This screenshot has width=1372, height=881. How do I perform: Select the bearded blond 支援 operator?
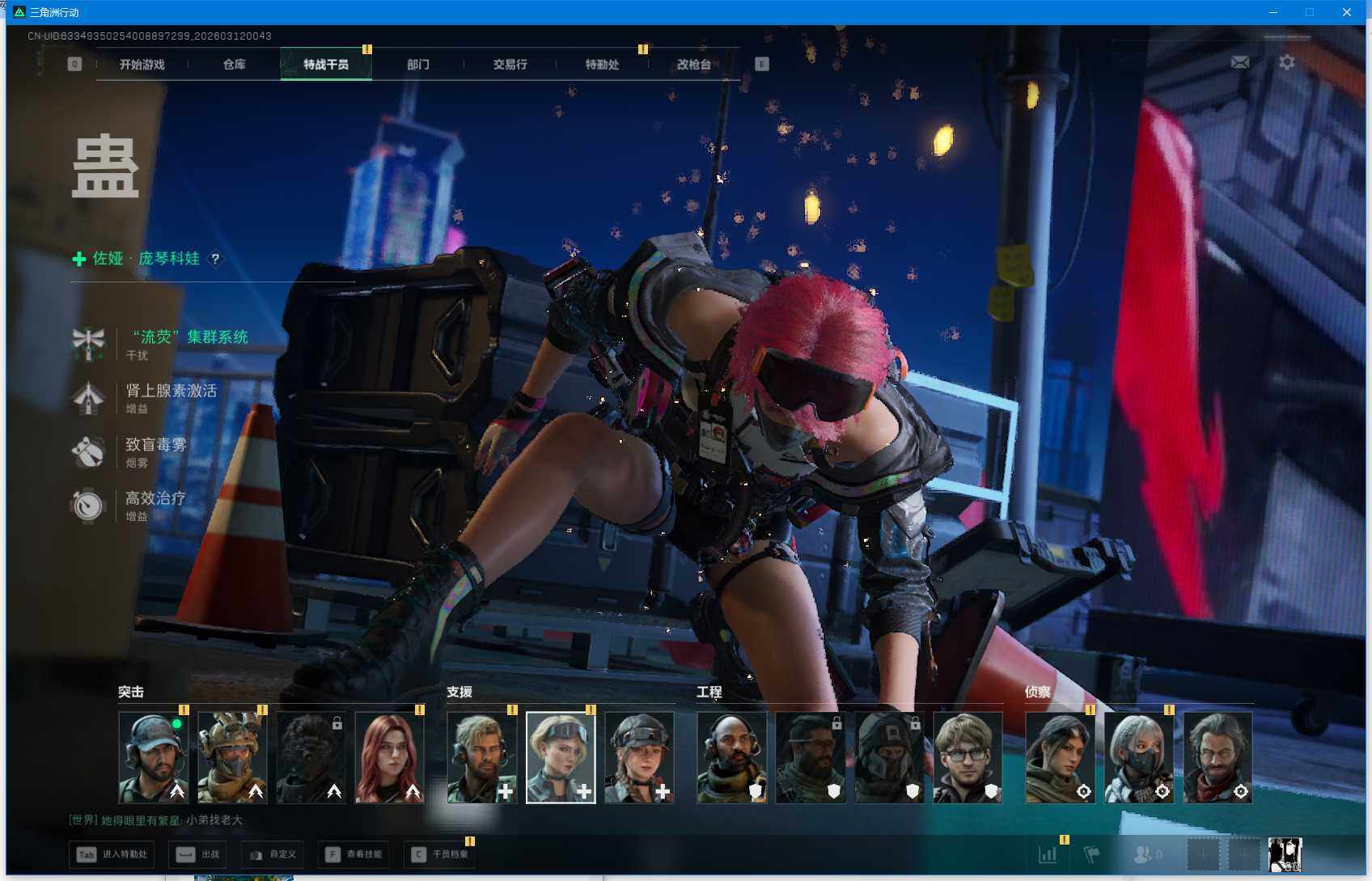pyautogui.click(x=482, y=757)
